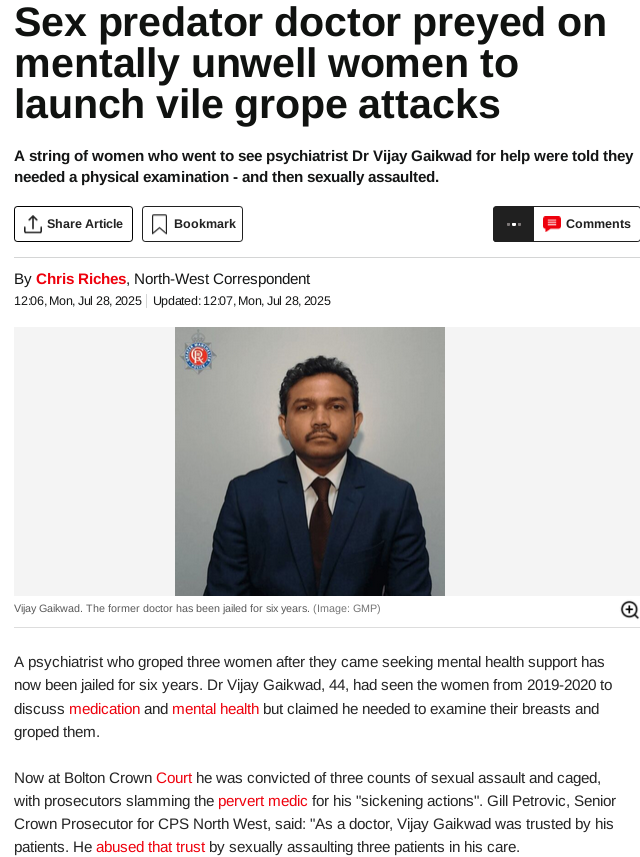Click the bookmark ribbon icon
Screen dimensions: 640x857
159,224
